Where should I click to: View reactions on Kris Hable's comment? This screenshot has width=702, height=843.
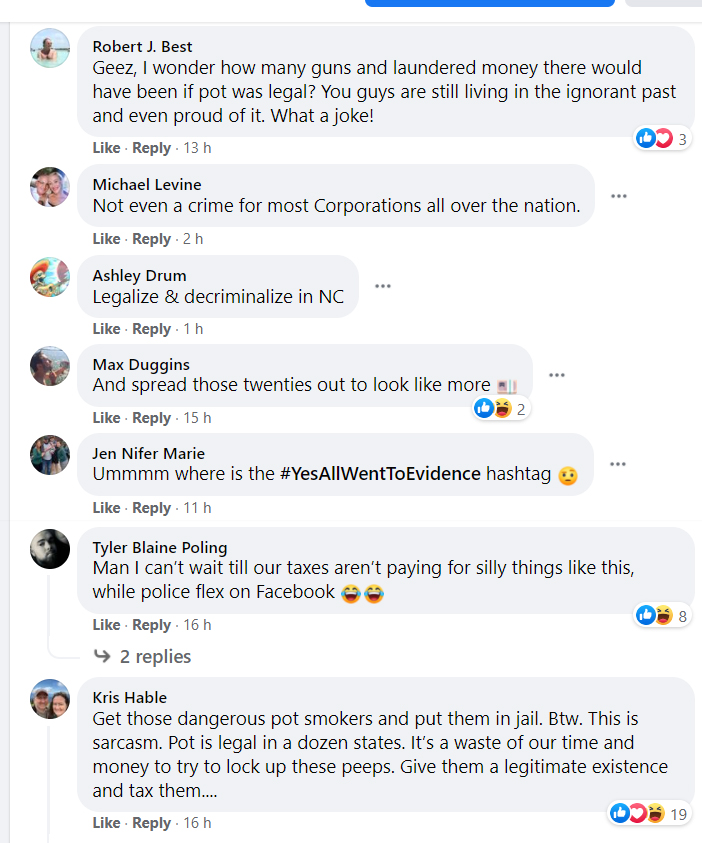[x=650, y=814]
